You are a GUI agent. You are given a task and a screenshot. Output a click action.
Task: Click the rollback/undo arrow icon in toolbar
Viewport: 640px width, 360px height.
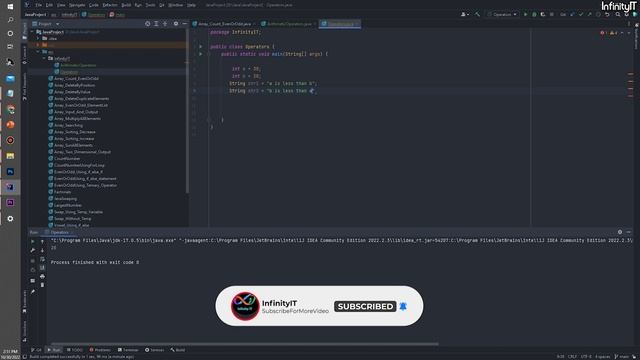click(x=607, y=14)
